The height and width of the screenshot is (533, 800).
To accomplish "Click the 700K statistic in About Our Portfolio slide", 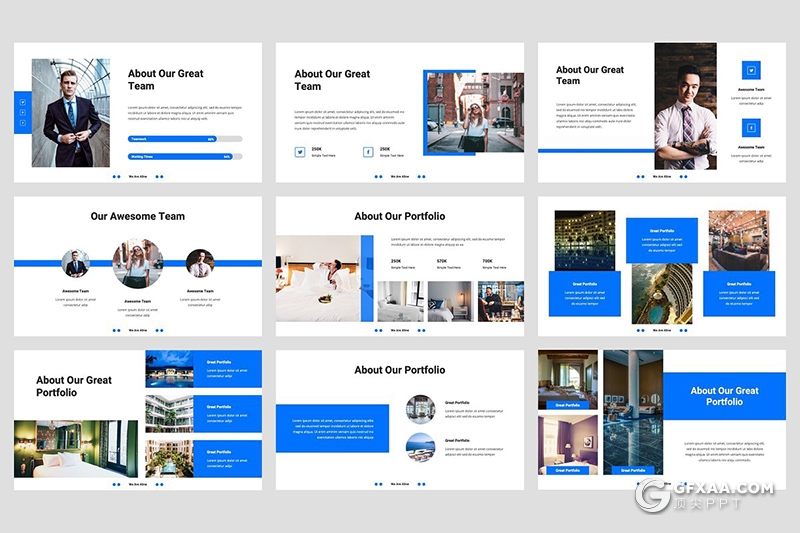I will tap(487, 261).
